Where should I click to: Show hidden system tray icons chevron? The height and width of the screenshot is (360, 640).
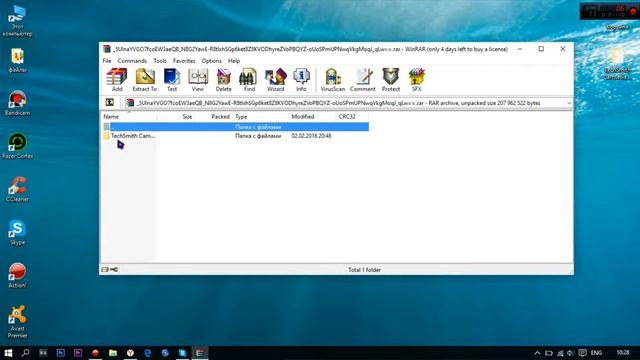pos(537,353)
